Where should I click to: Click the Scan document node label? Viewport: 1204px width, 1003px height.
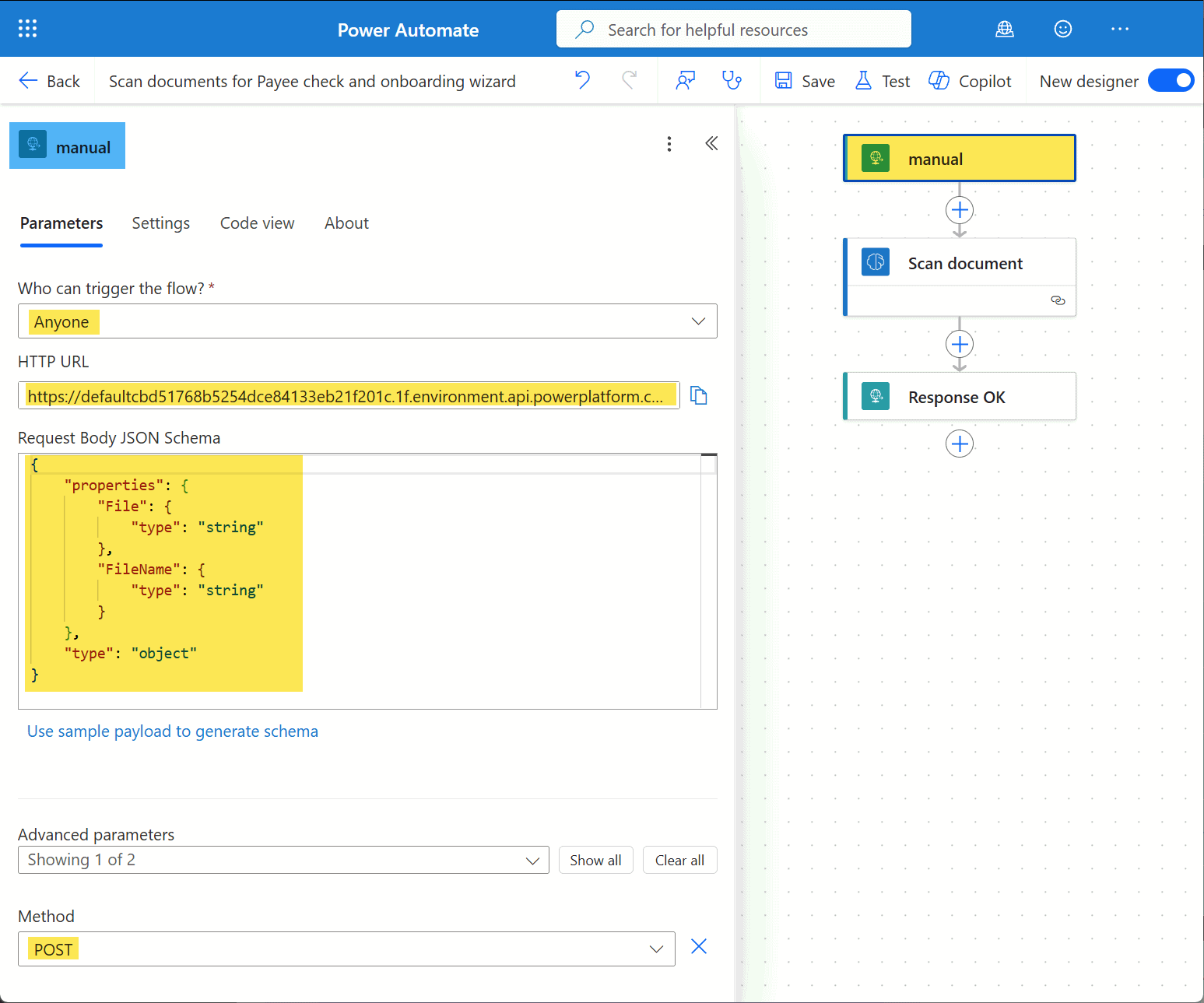click(965, 263)
